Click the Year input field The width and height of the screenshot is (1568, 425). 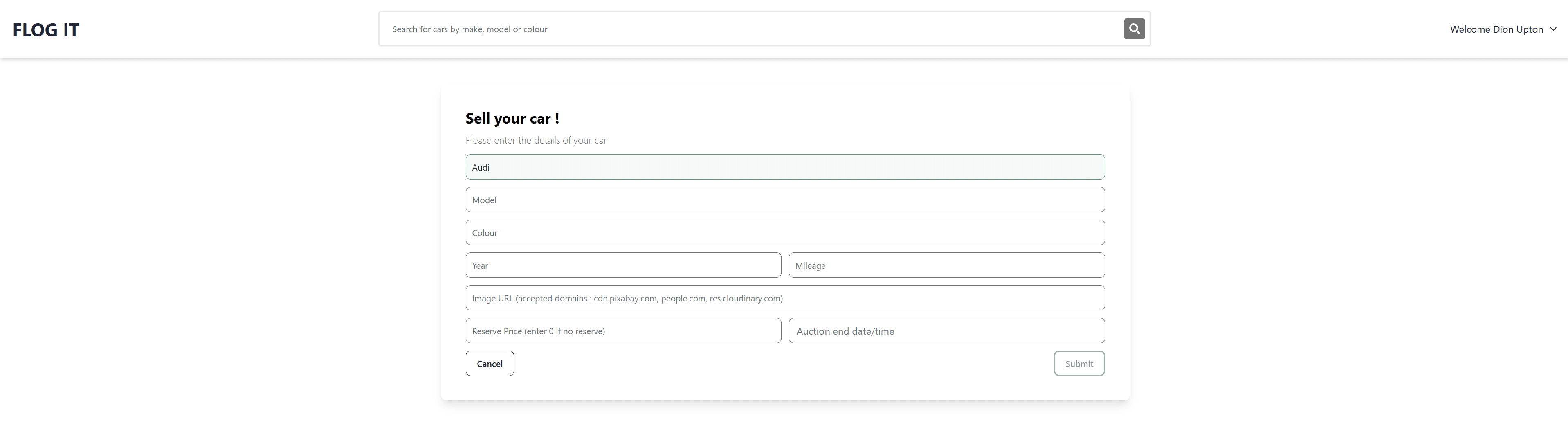click(623, 265)
